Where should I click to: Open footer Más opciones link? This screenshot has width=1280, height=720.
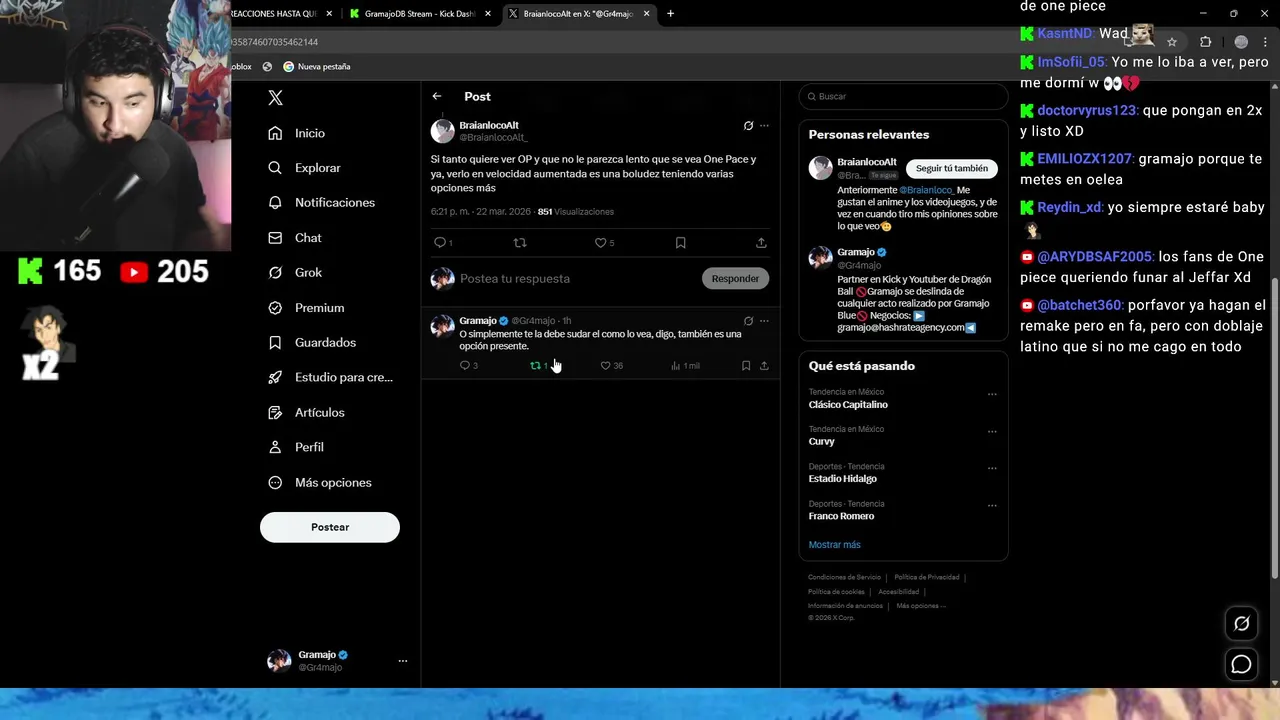pos(920,606)
